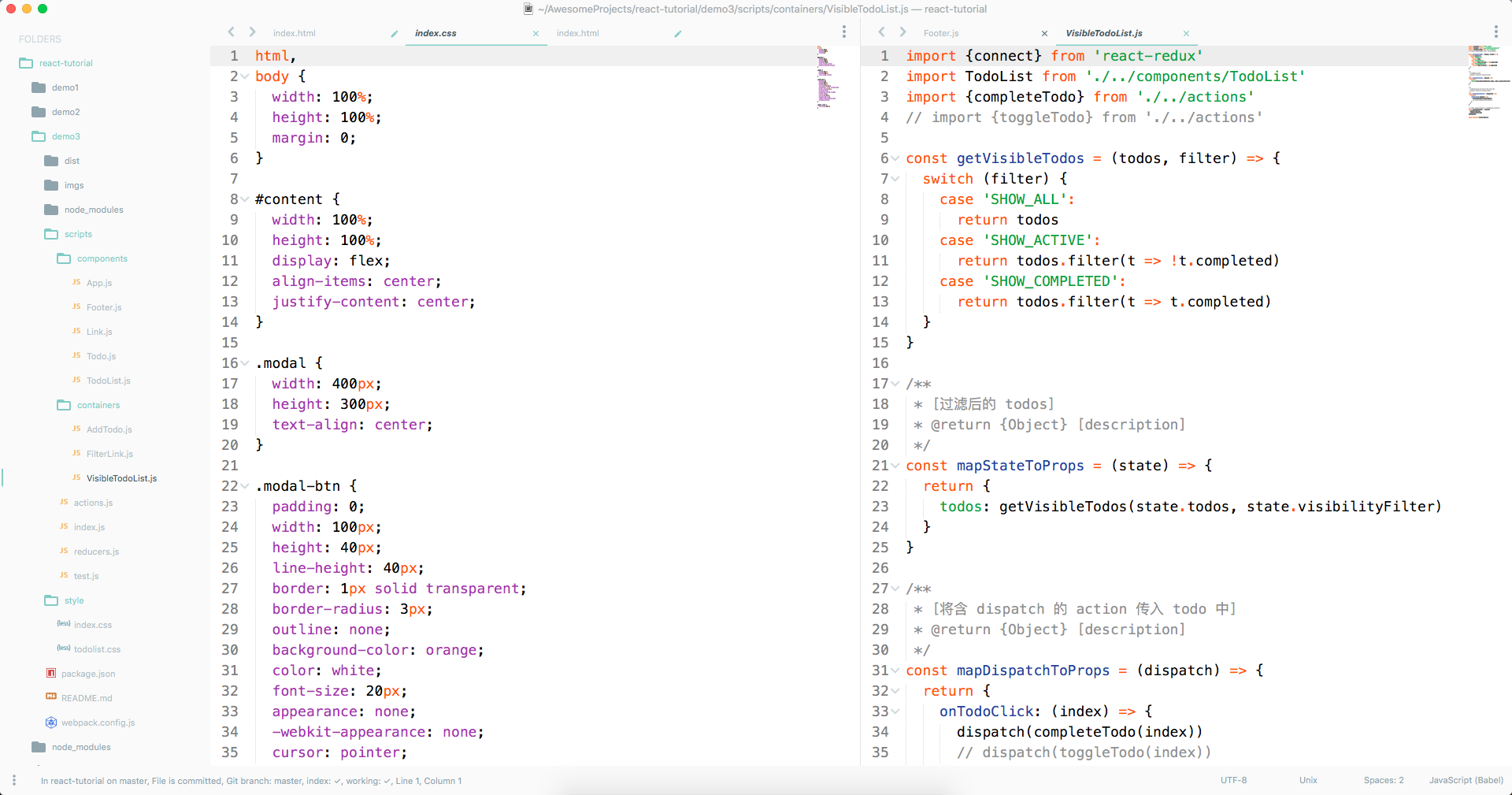Viewport: 1512px width, 795px height.
Task: Click the Unix line endings indicator
Action: tap(1308, 780)
